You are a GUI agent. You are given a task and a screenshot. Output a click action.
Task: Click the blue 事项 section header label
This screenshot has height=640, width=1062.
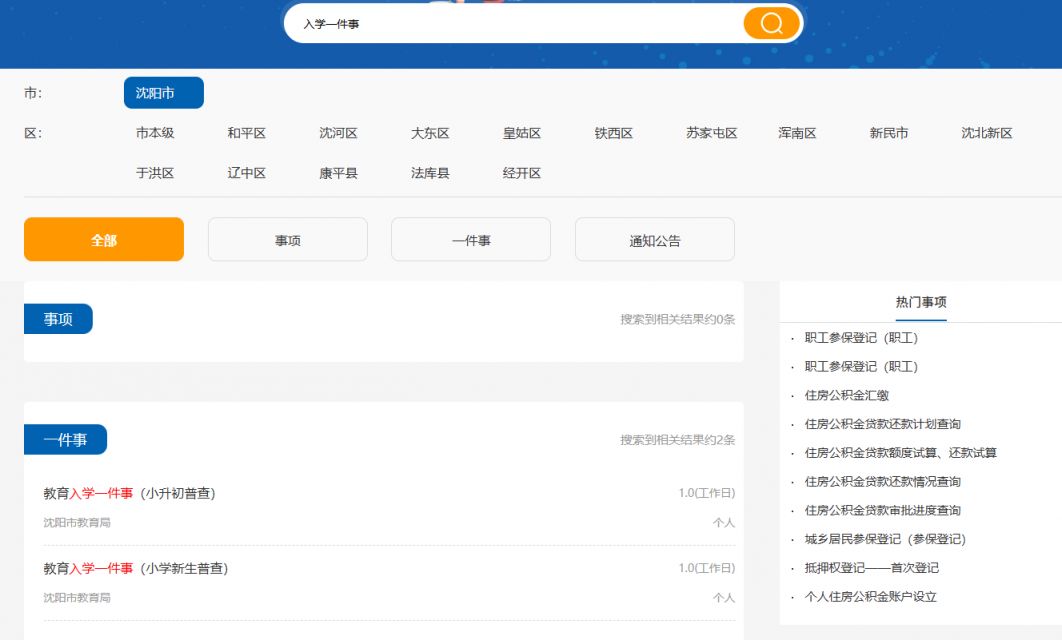coord(58,319)
